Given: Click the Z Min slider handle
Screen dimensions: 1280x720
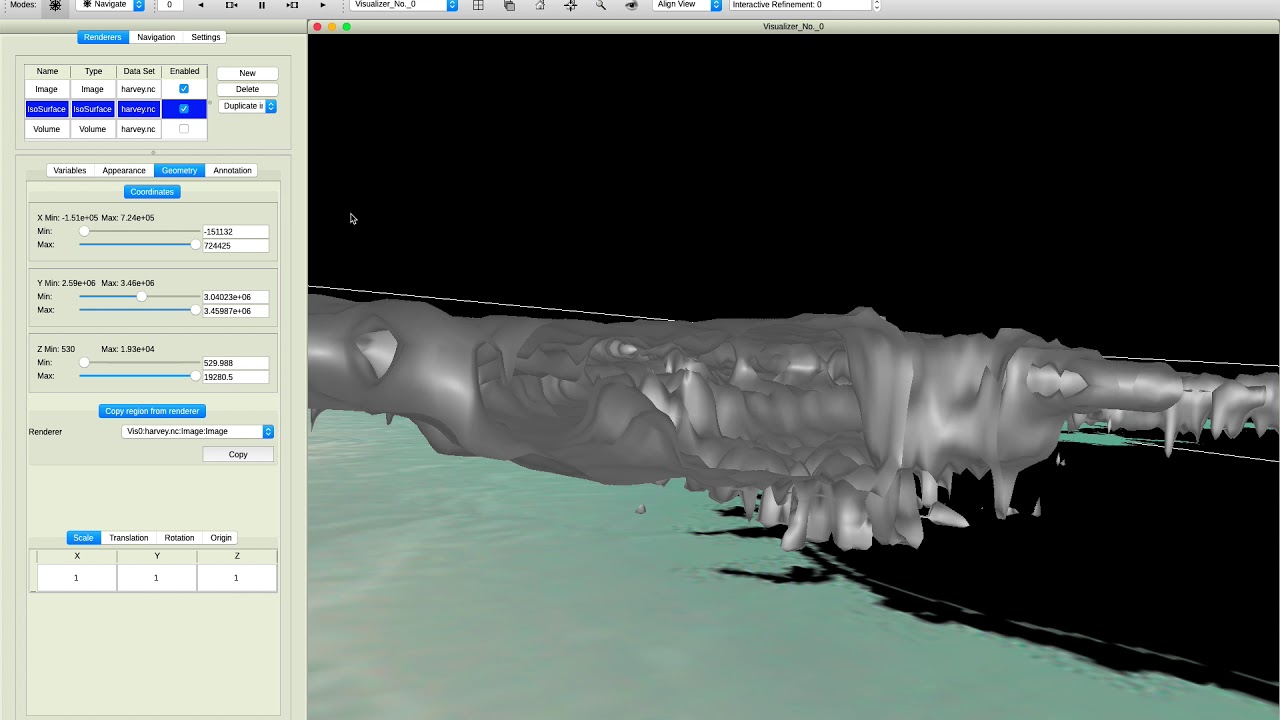Looking at the screenshot, I should pos(84,363).
